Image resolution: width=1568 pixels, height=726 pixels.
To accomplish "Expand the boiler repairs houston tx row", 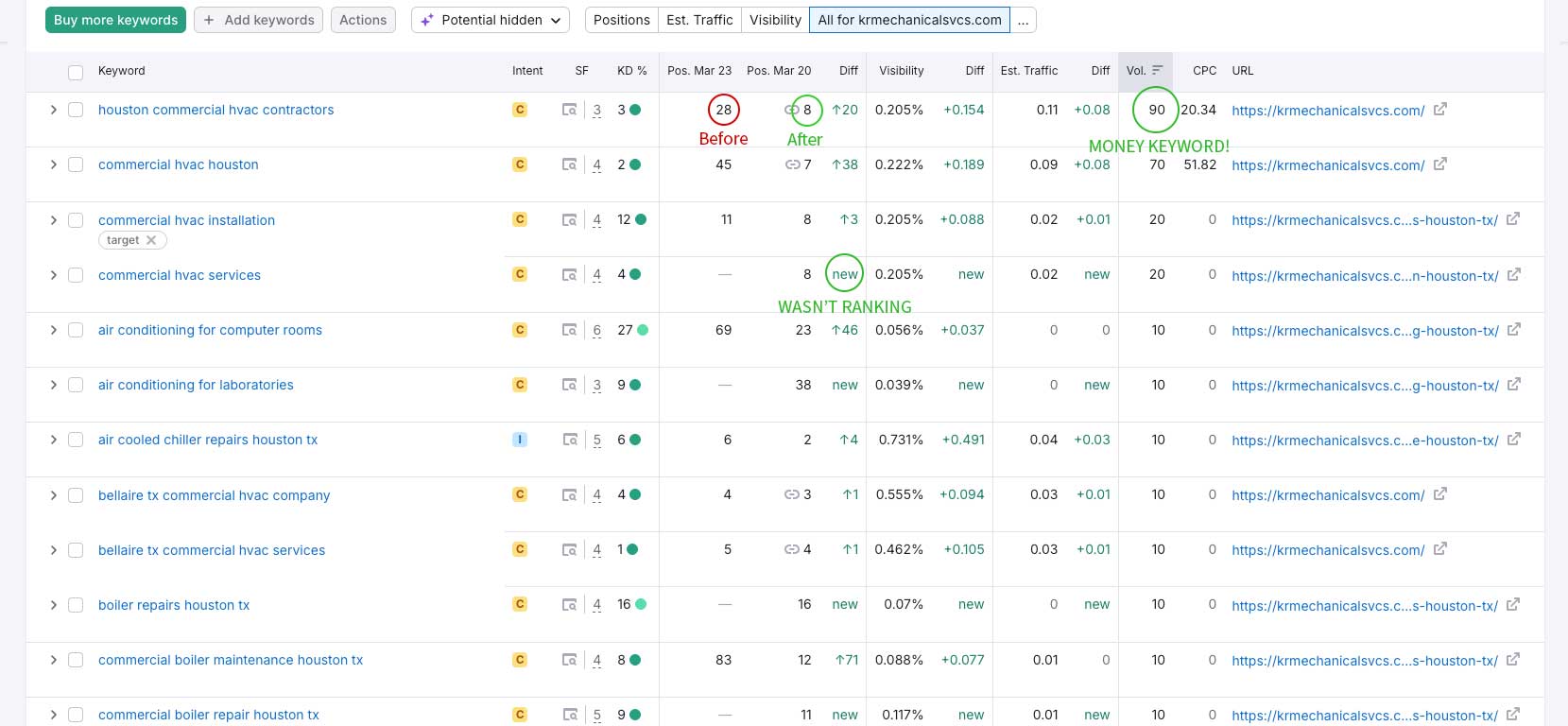I will click(x=53, y=605).
